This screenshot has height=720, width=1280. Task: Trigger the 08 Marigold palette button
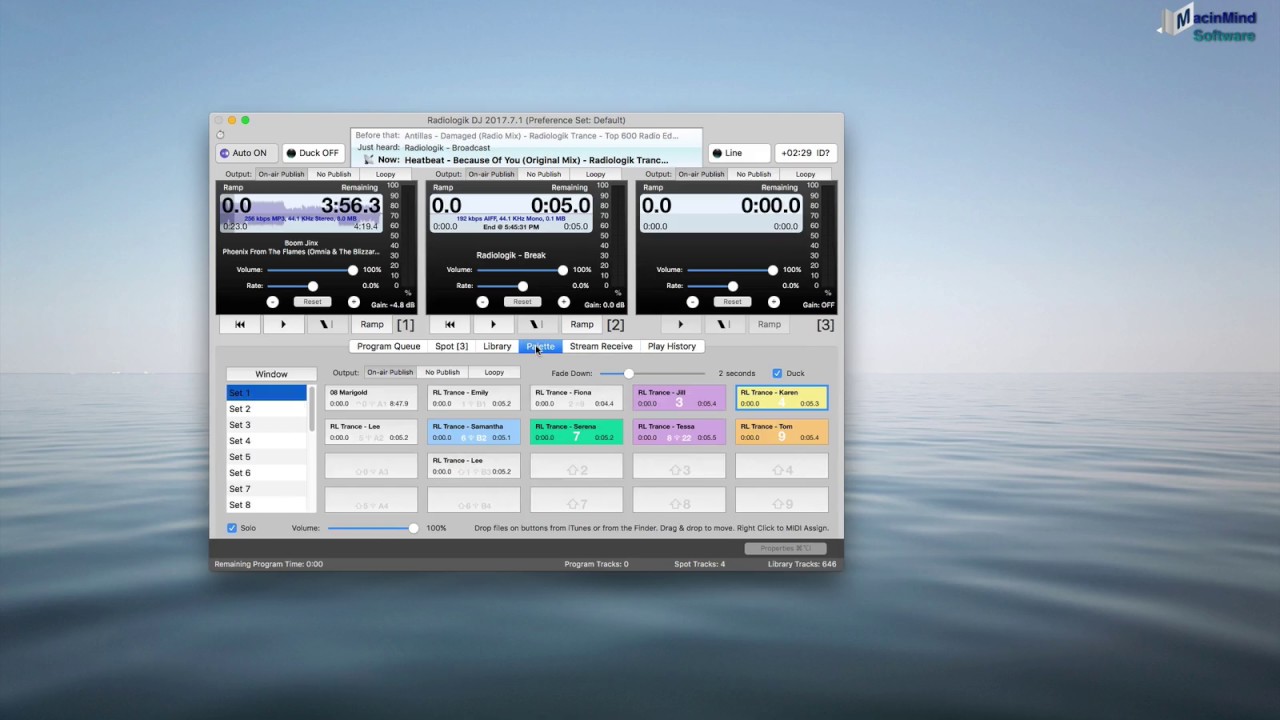pos(371,398)
